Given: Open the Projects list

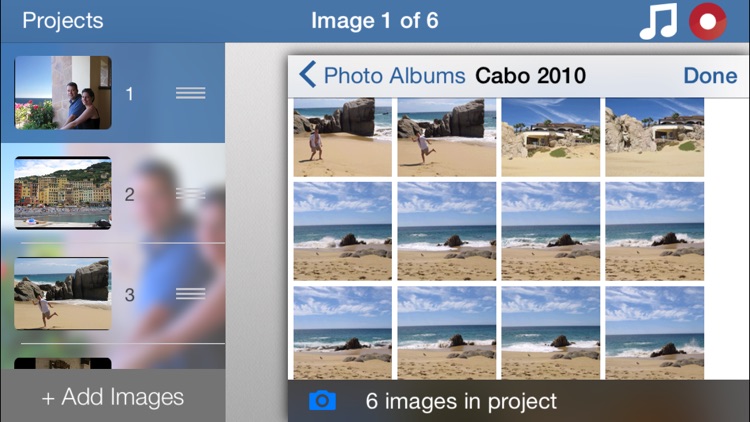Looking at the screenshot, I should click(x=63, y=21).
